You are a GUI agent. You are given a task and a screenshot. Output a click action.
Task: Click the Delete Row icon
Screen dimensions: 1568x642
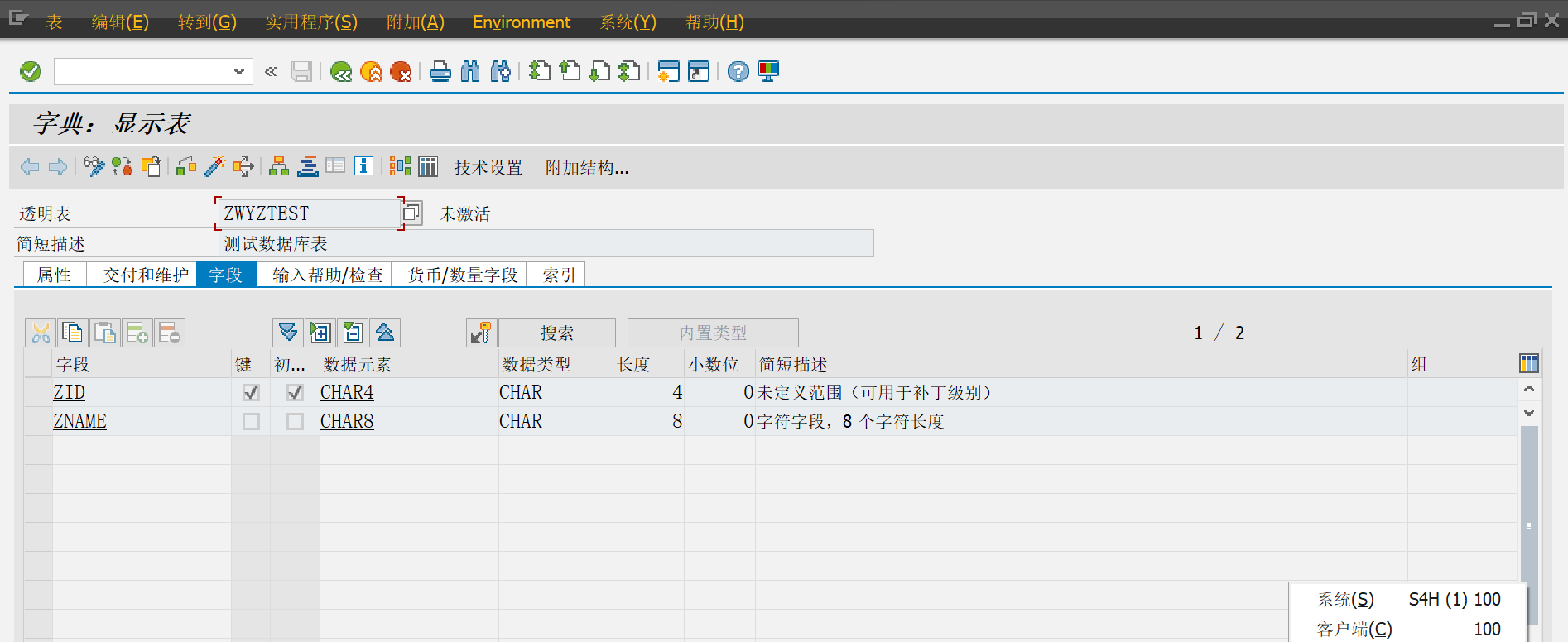coord(170,333)
